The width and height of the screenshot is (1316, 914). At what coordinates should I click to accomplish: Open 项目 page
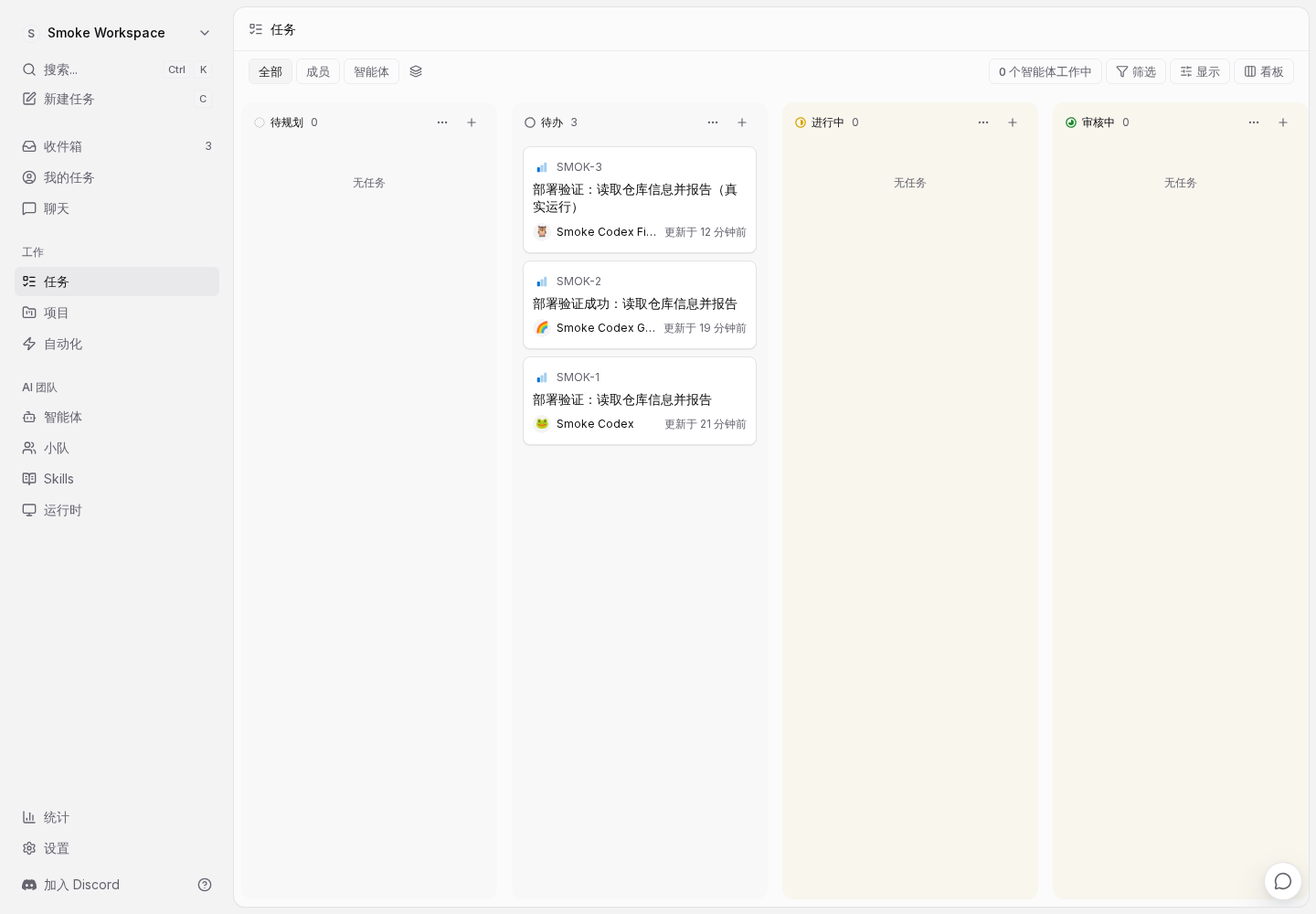pyautogui.click(x=117, y=313)
